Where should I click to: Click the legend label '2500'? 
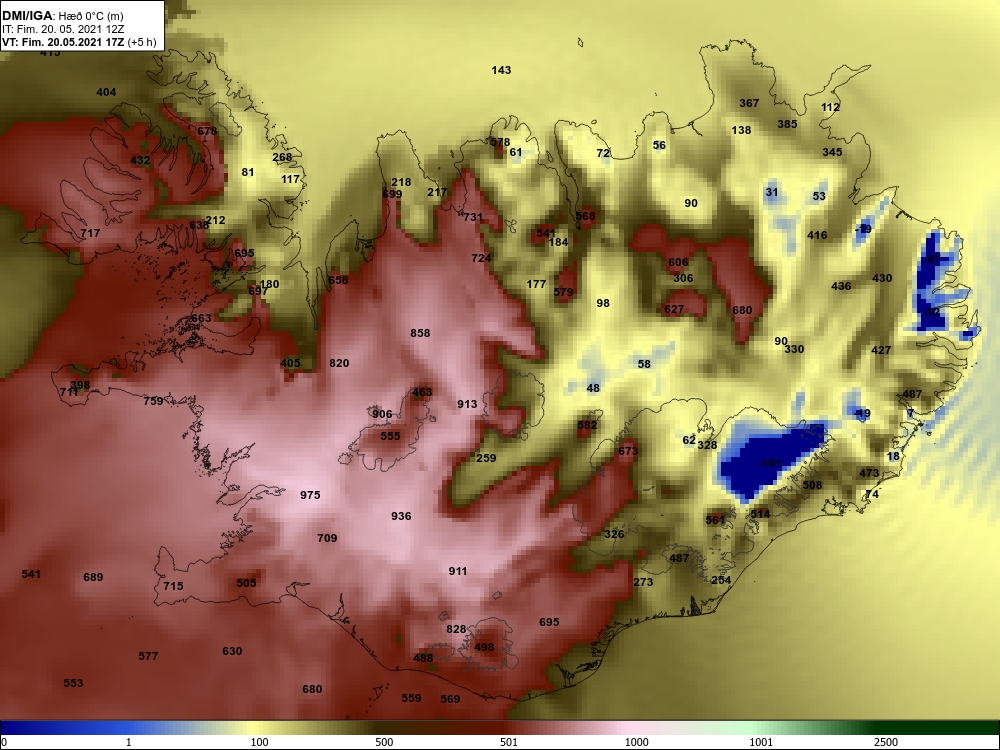coord(886,742)
